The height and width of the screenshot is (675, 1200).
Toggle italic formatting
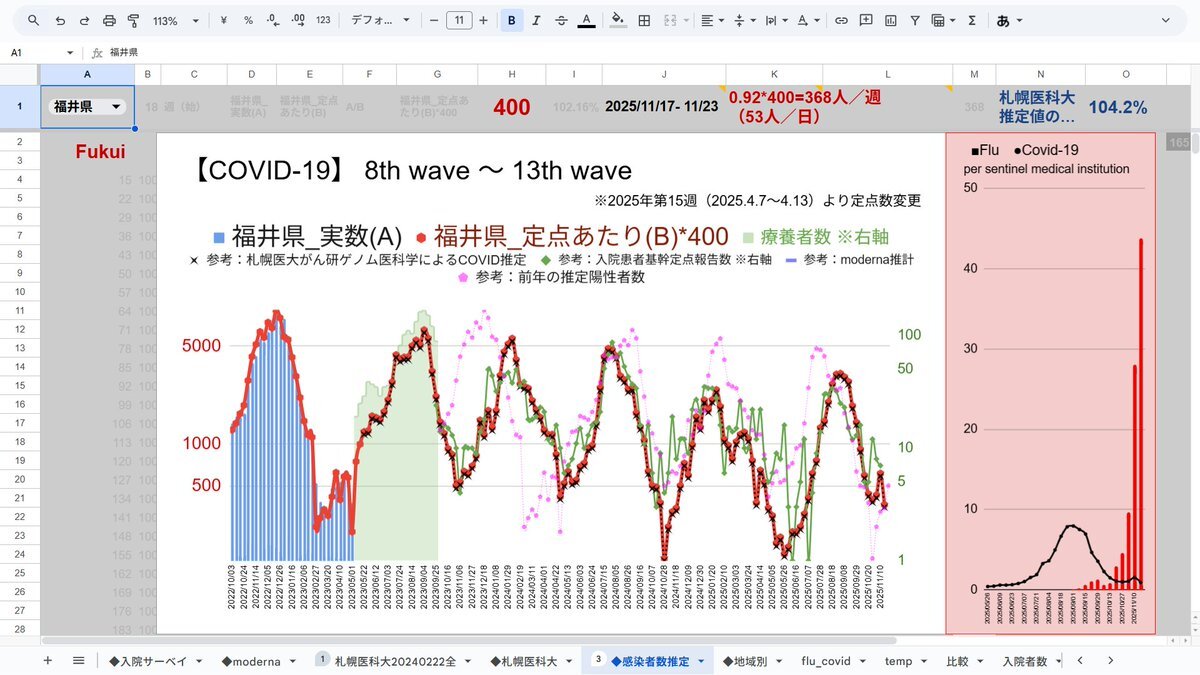coord(537,20)
